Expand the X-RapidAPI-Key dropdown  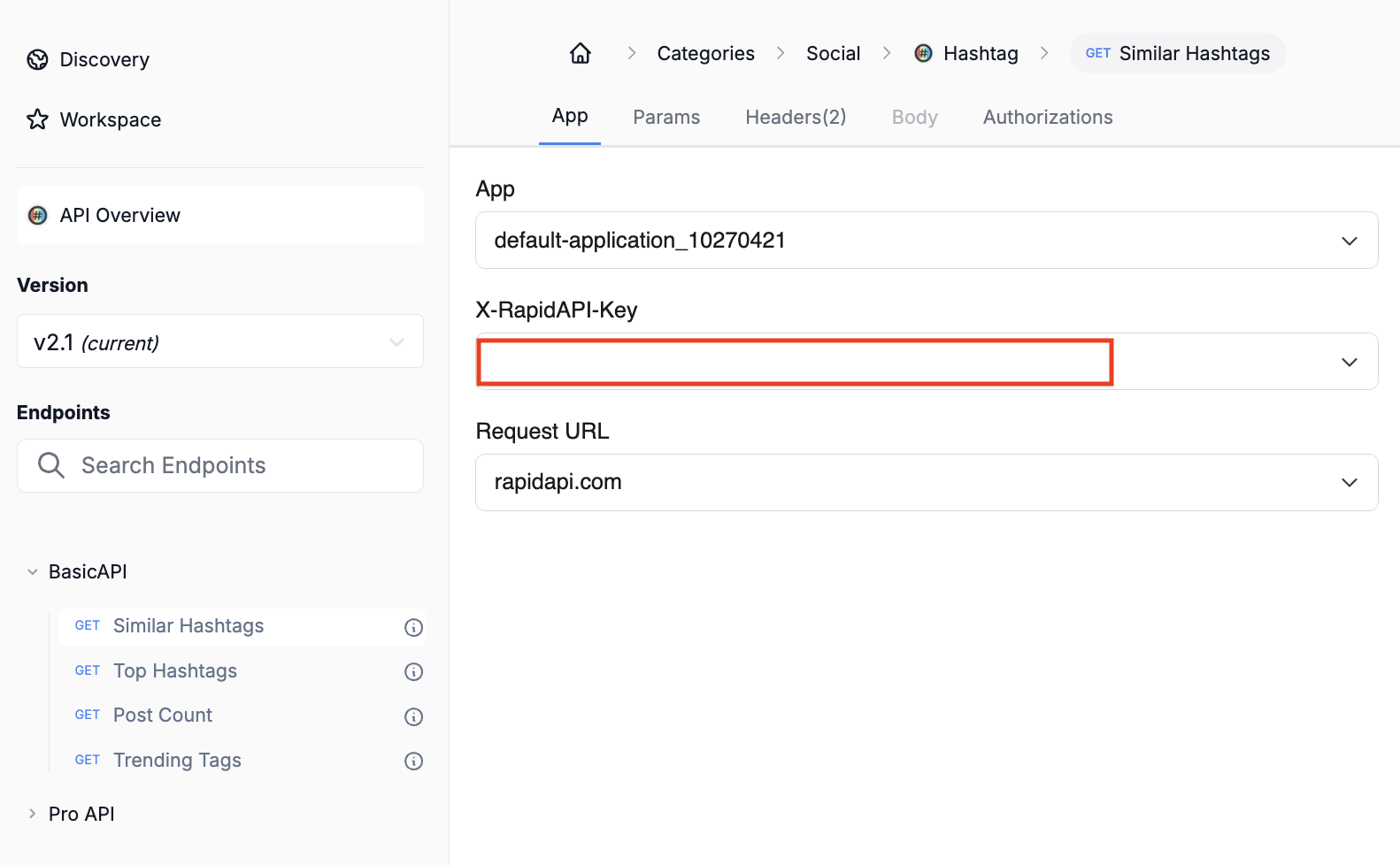[x=1349, y=362]
